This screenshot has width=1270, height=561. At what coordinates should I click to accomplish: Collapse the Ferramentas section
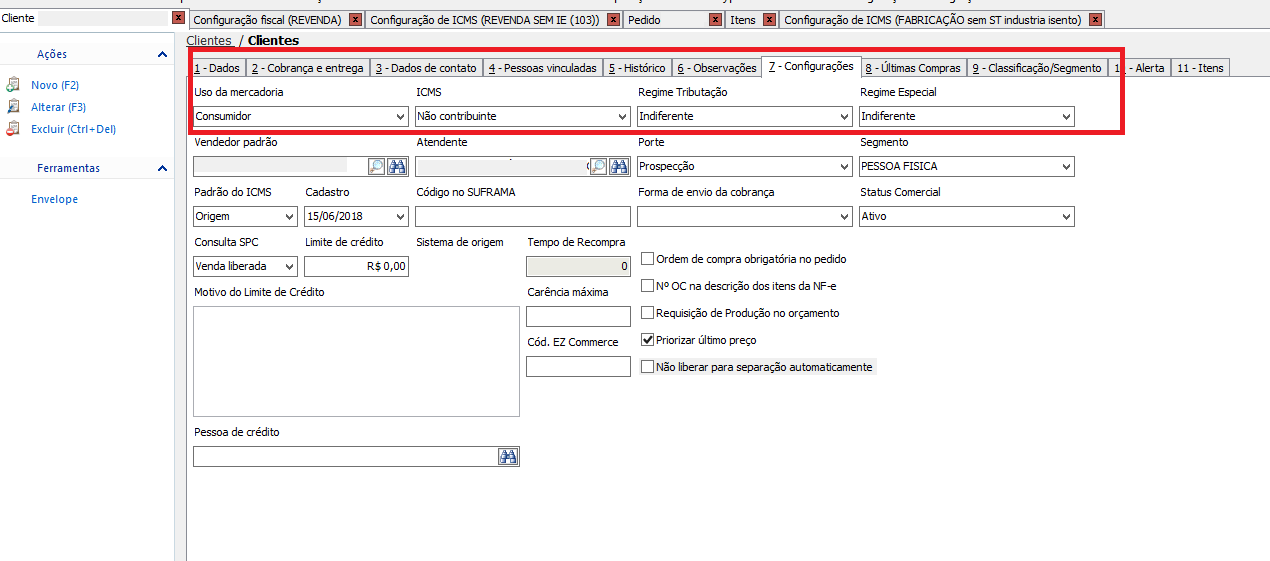(x=162, y=169)
